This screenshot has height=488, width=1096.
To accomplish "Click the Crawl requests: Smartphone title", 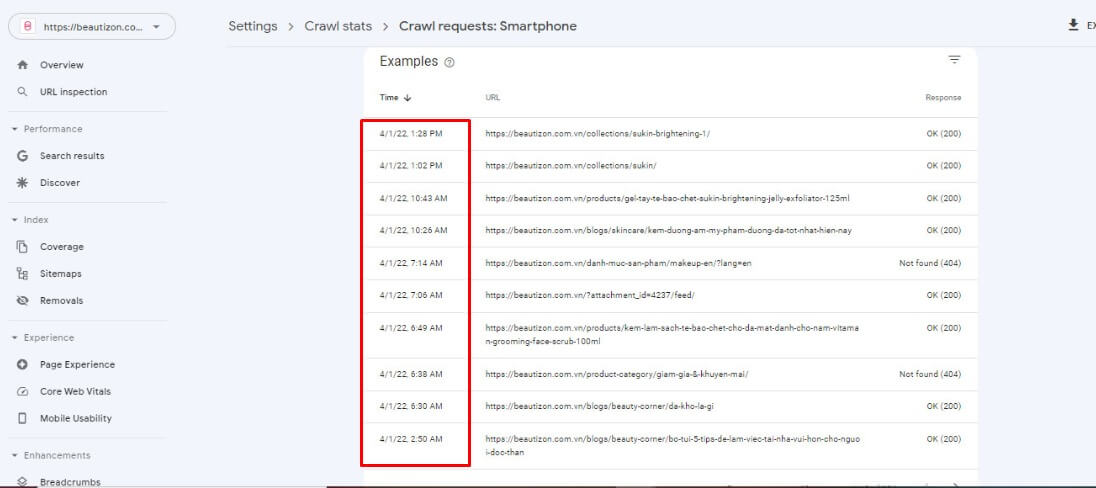I will tap(488, 27).
